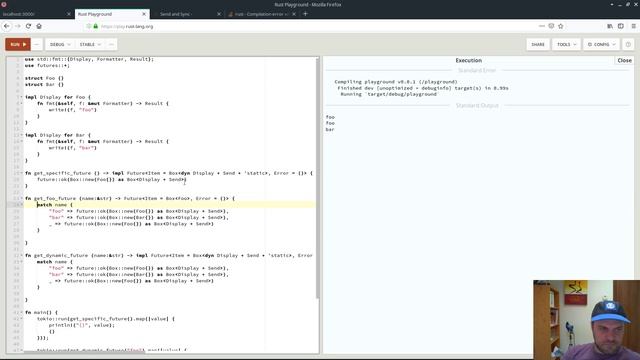The image size is (640, 360).
Task: Switch to the Send and Sync tab
Action: (184, 14)
